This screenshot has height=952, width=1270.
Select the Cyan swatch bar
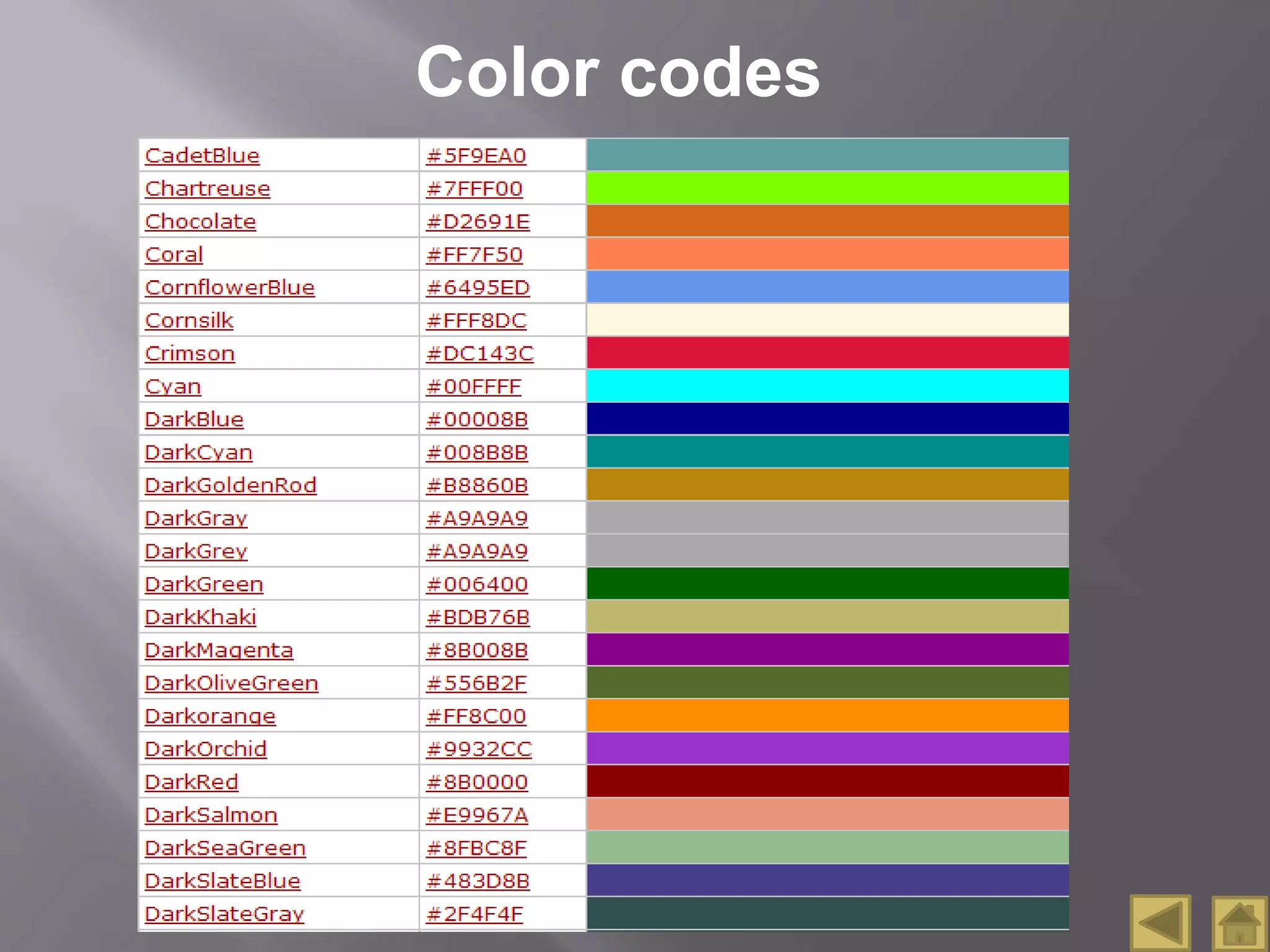tap(828, 386)
